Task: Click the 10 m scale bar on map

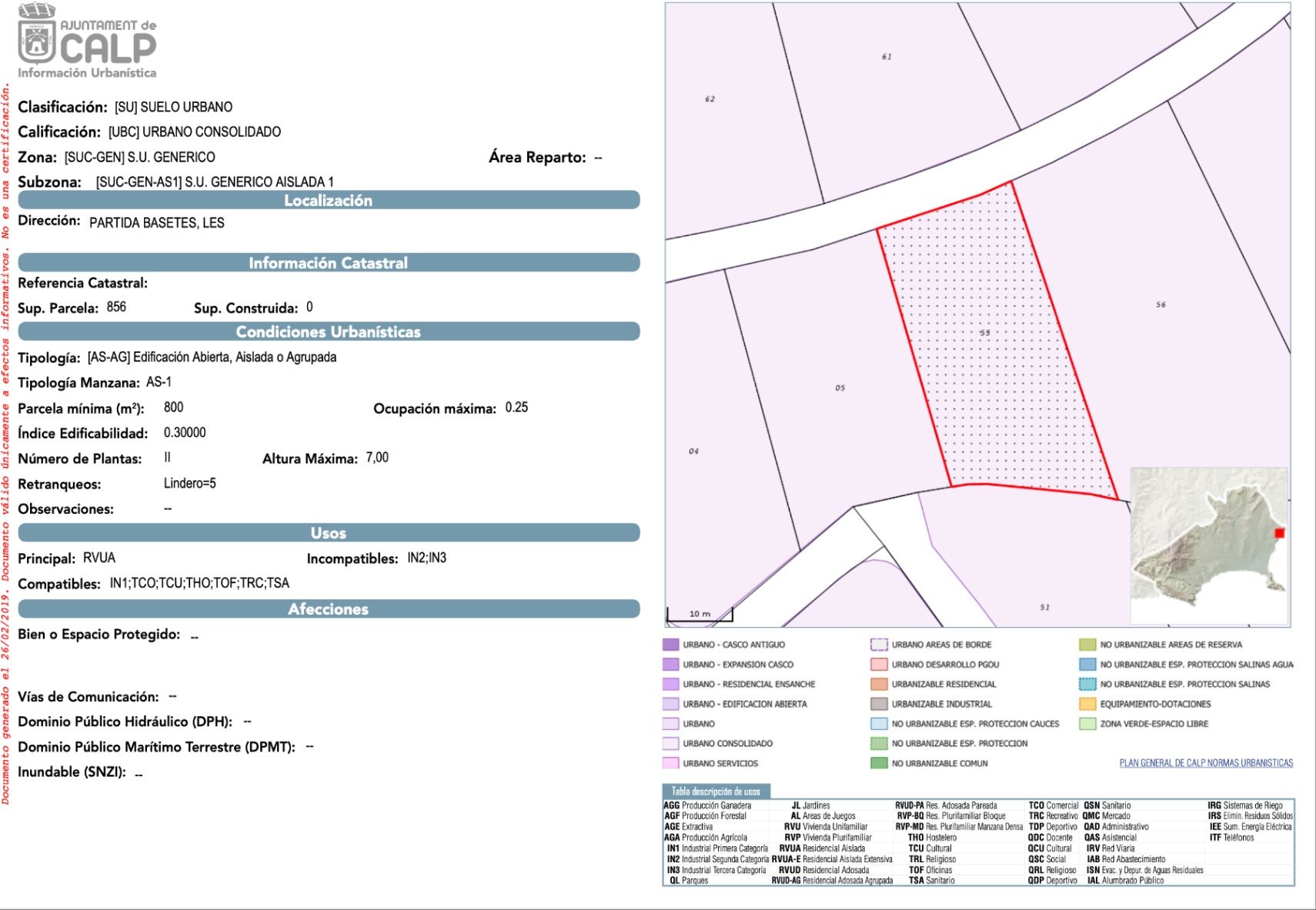Action: click(700, 615)
